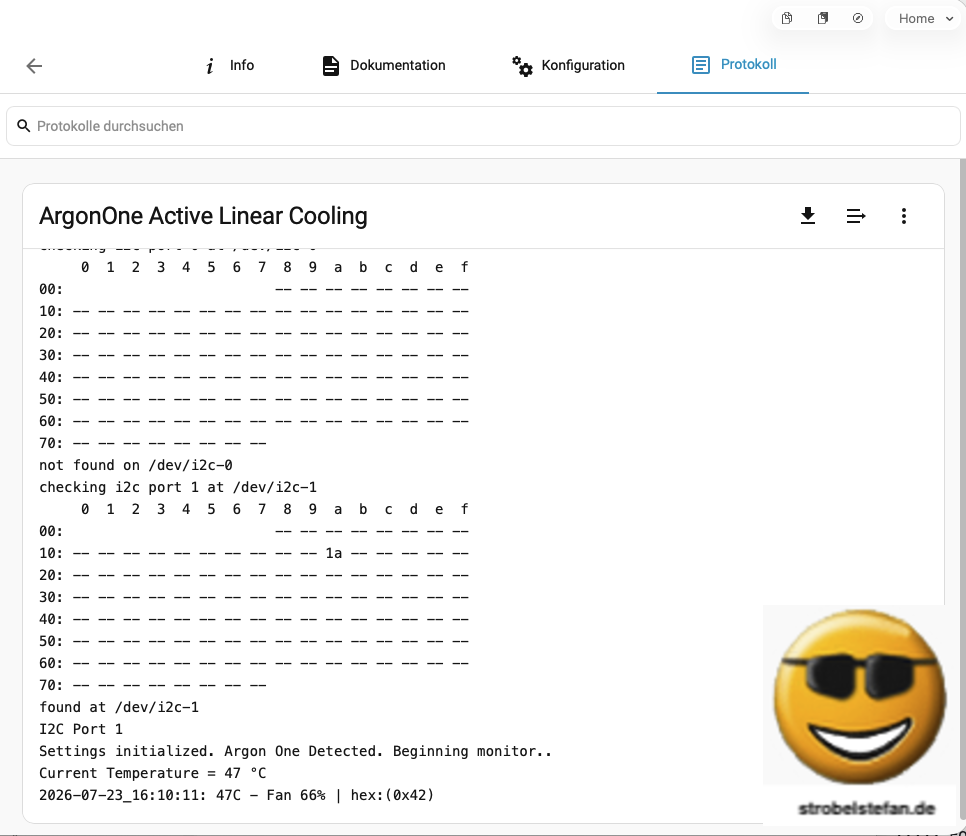The image size is (966, 836).
Task: Click 'Current Temperature = 47 °C' line
Action: (153, 773)
